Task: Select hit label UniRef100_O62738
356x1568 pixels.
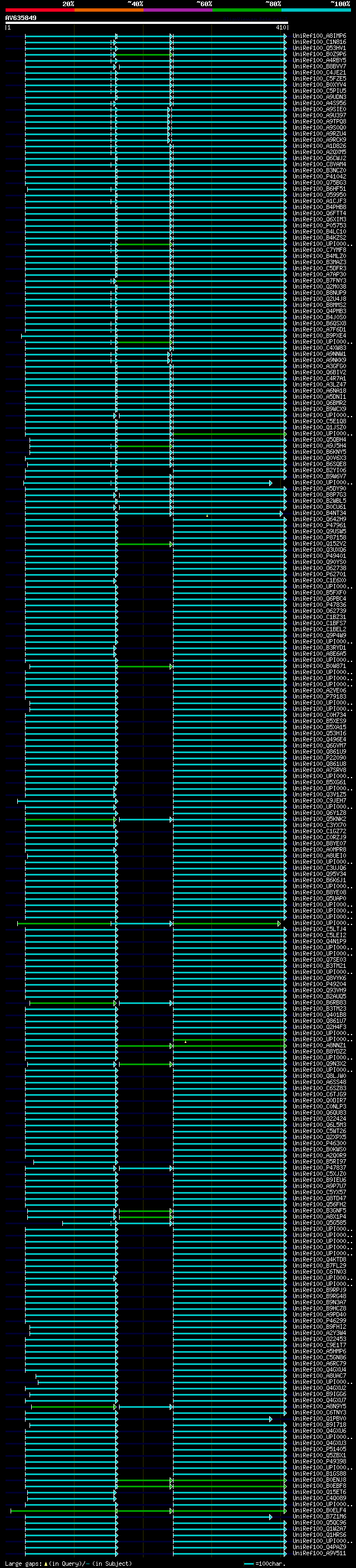Action: click(319, 568)
